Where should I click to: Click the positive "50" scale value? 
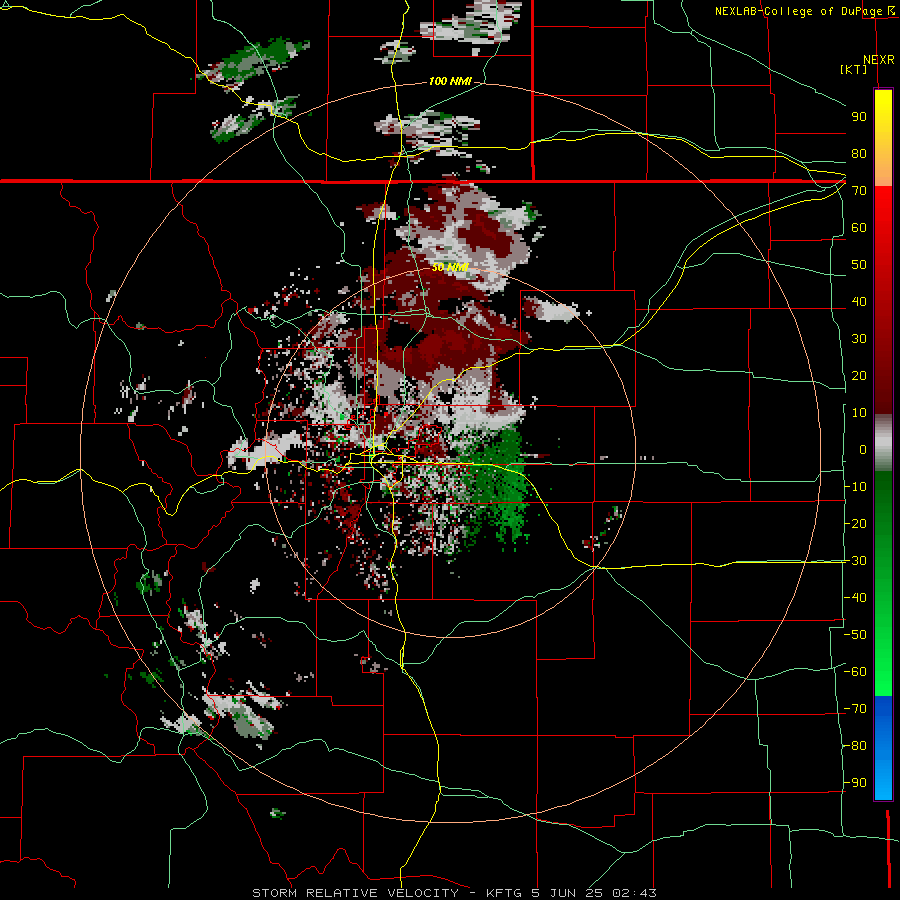(859, 265)
